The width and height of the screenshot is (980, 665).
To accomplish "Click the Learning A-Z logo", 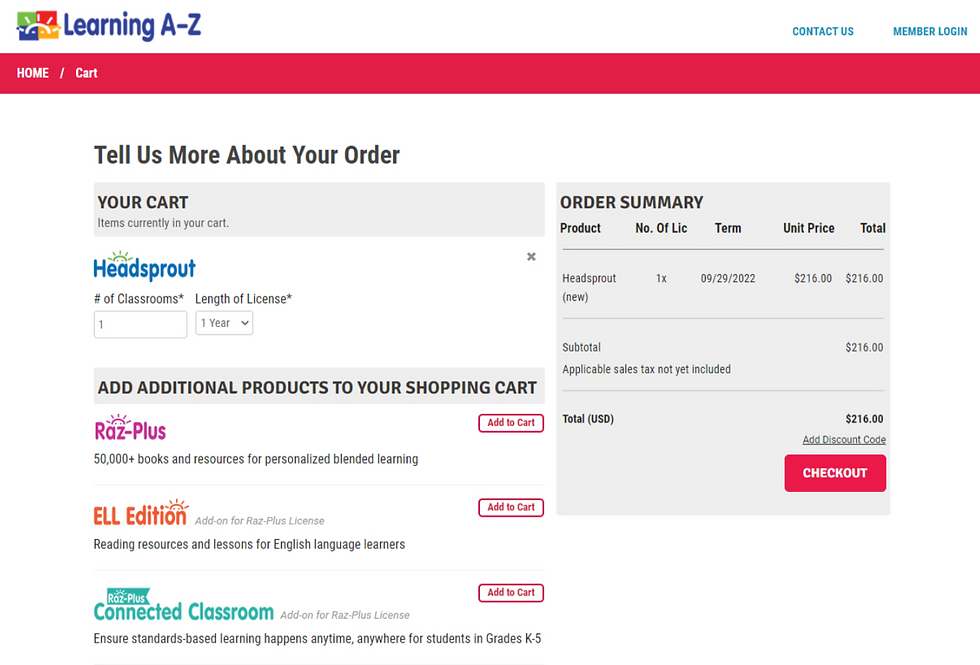I will 109,26.
